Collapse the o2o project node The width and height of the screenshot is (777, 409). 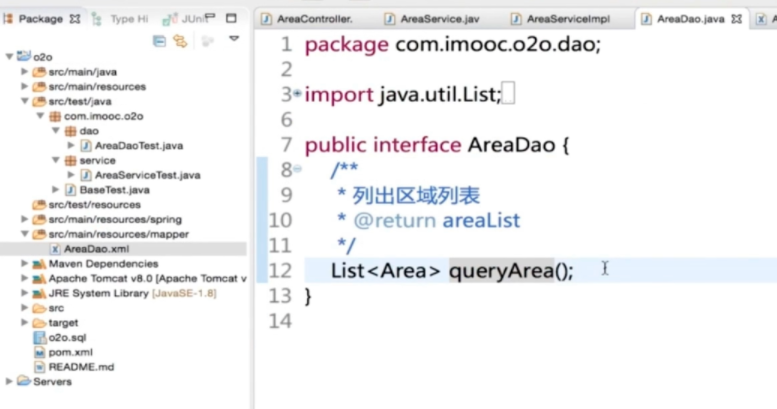pyautogui.click(x=9, y=57)
